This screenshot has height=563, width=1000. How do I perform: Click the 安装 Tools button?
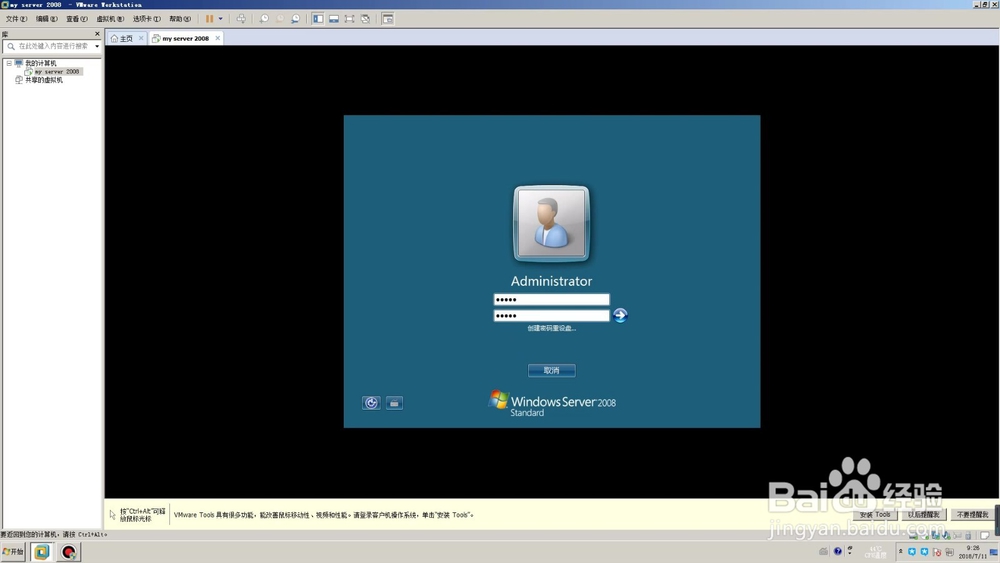pyautogui.click(x=875, y=515)
